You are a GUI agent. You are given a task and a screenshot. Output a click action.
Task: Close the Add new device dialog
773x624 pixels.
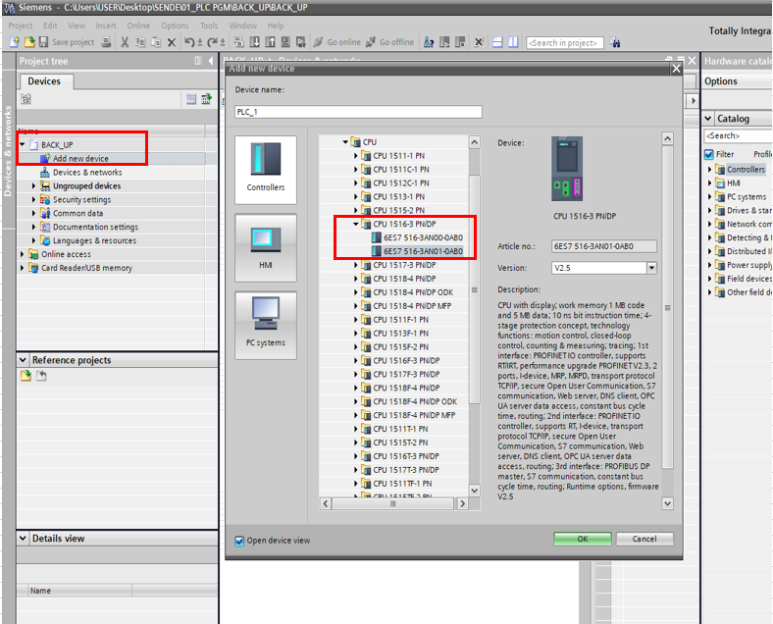676,69
